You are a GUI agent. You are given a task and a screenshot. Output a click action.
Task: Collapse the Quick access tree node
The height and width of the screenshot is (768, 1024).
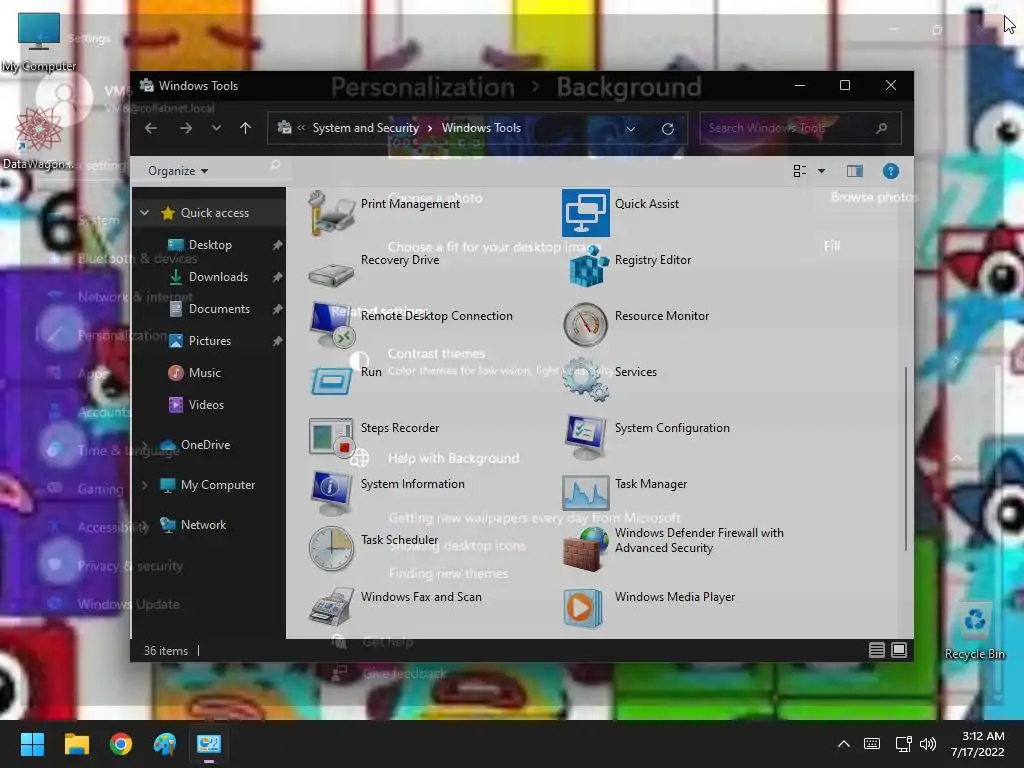[x=144, y=212]
